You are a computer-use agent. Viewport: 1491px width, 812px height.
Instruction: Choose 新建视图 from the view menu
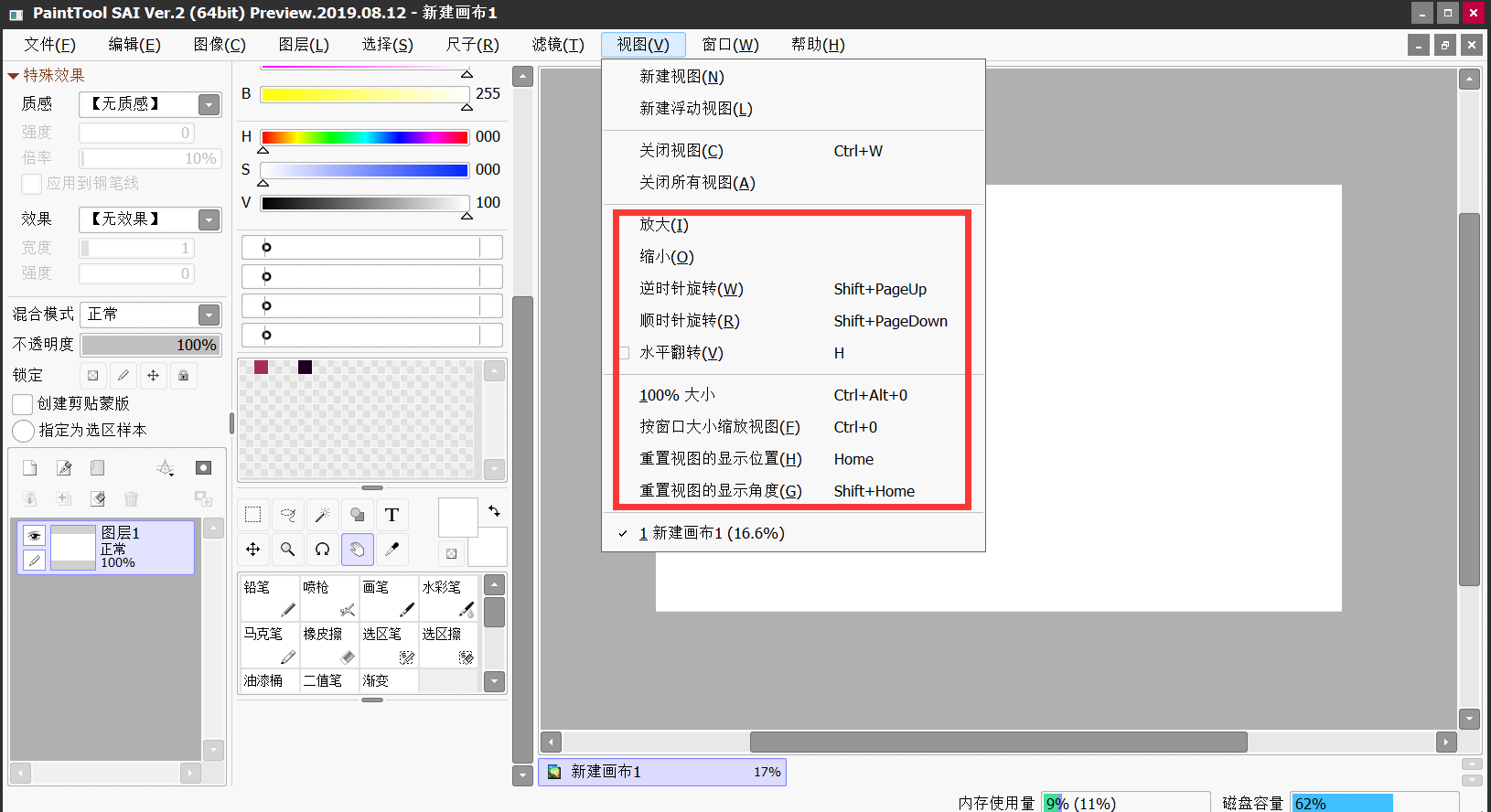click(793, 77)
